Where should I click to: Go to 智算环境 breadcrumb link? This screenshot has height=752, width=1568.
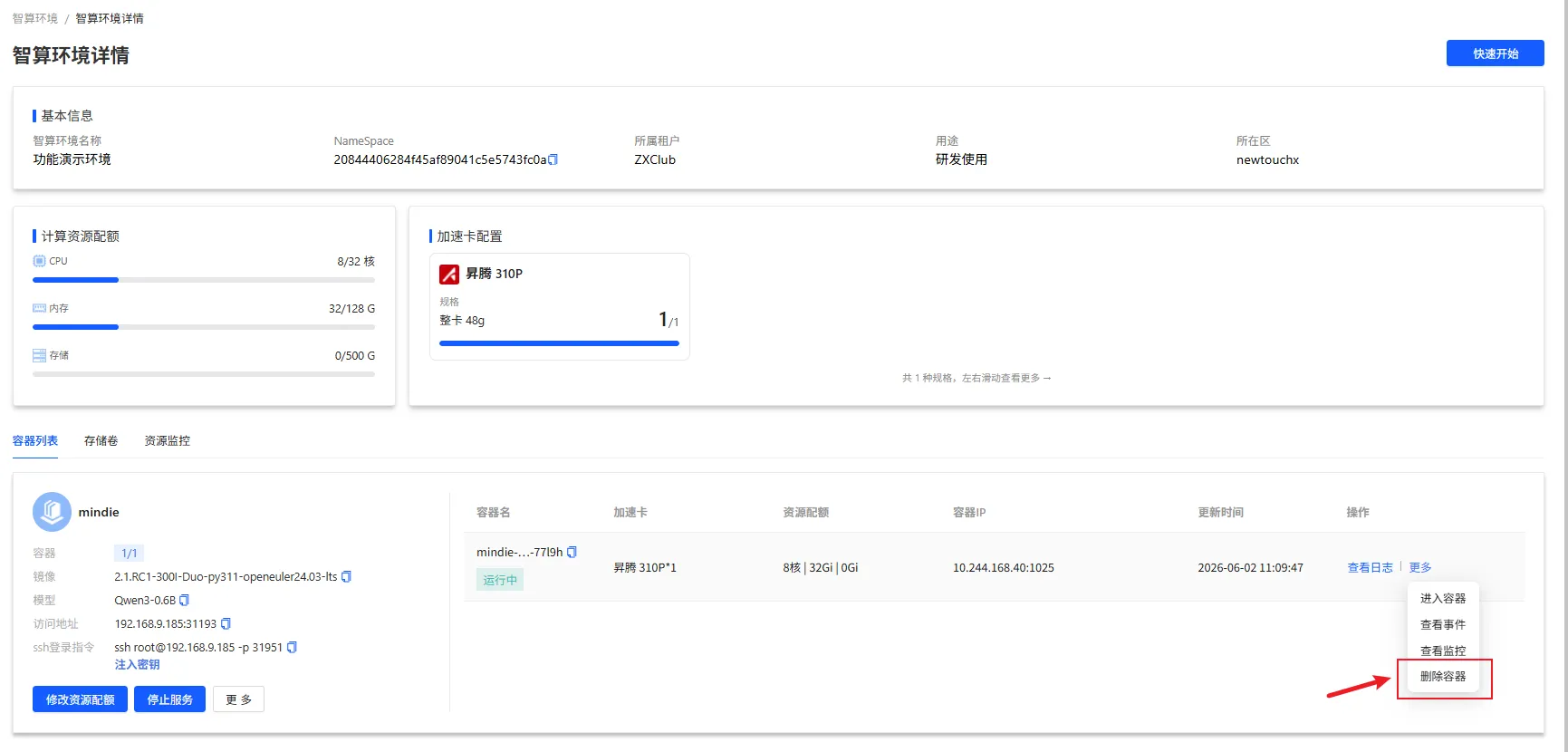pos(35,18)
